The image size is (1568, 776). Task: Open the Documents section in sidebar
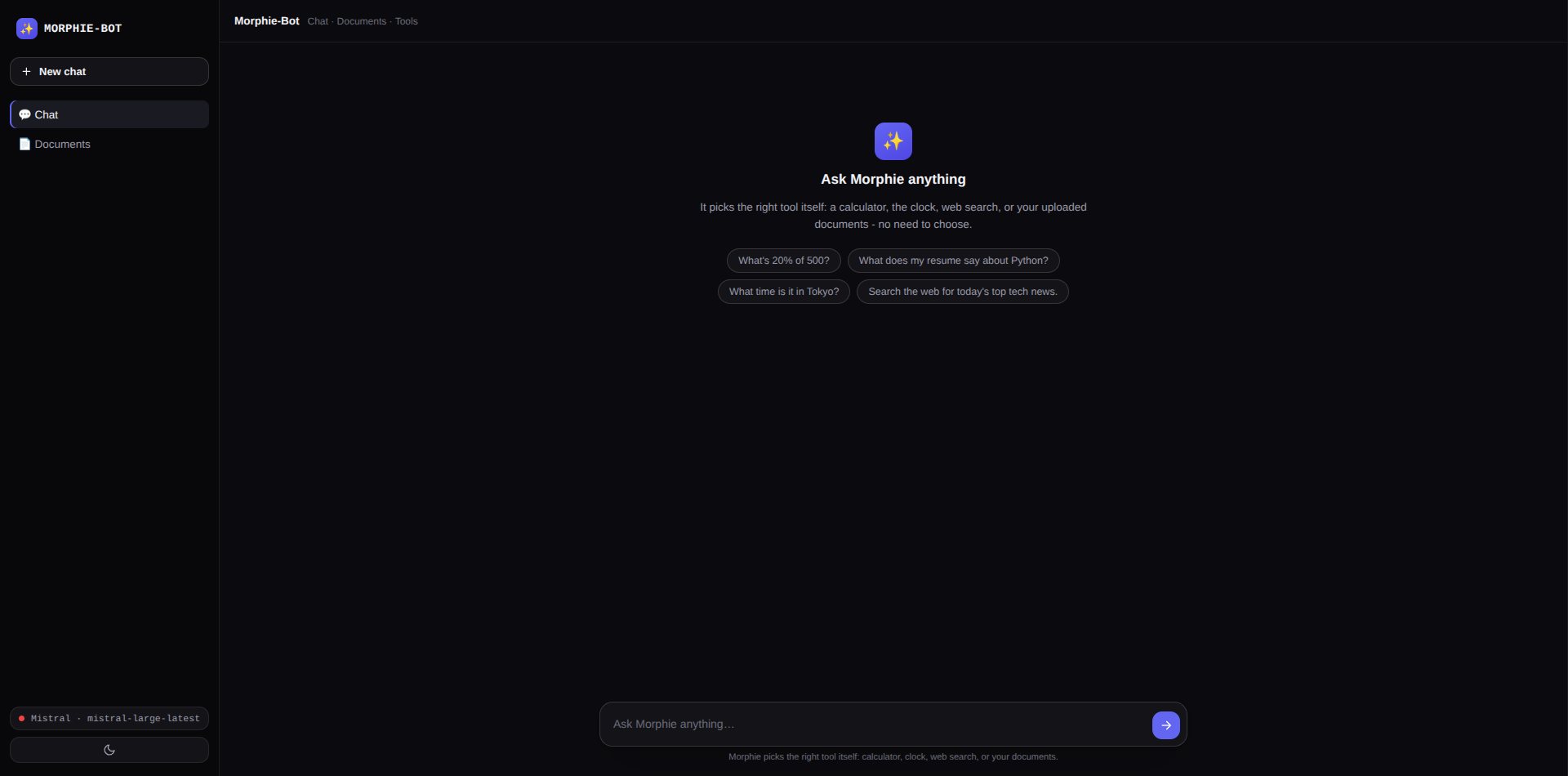[x=109, y=144]
